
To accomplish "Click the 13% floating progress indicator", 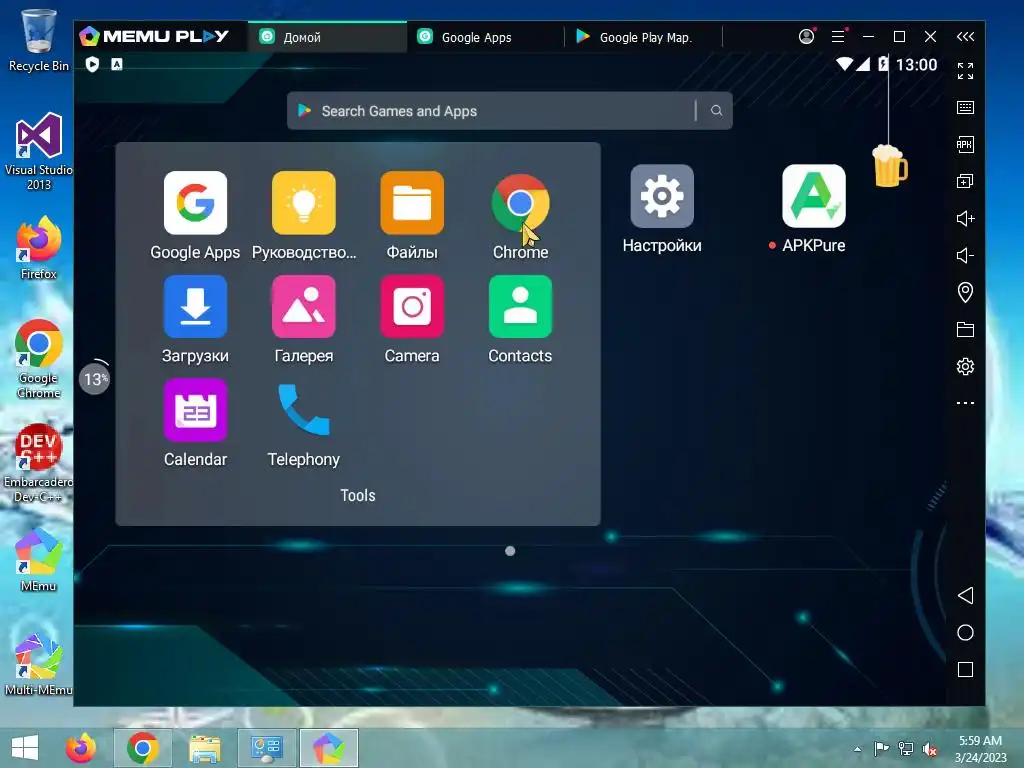I will [x=95, y=378].
